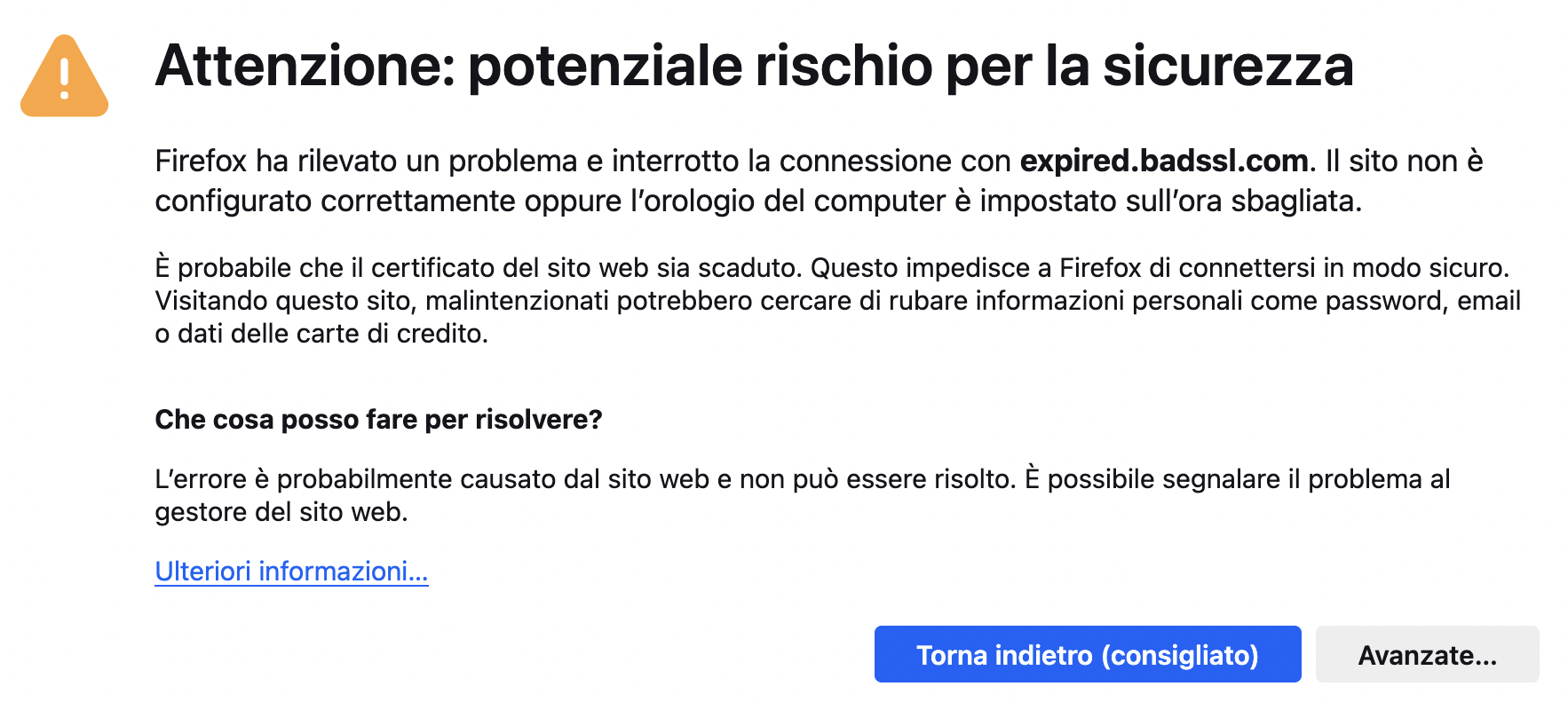Click the text "gestore del sito web."
Image resolution: width=1568 pixels, height=710 pixels.
coord(281,512)
